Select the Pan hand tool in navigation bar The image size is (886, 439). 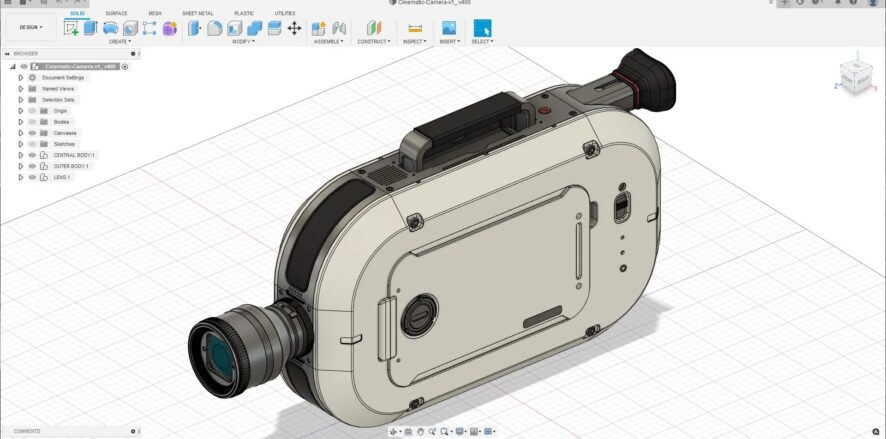click(421, 432)
